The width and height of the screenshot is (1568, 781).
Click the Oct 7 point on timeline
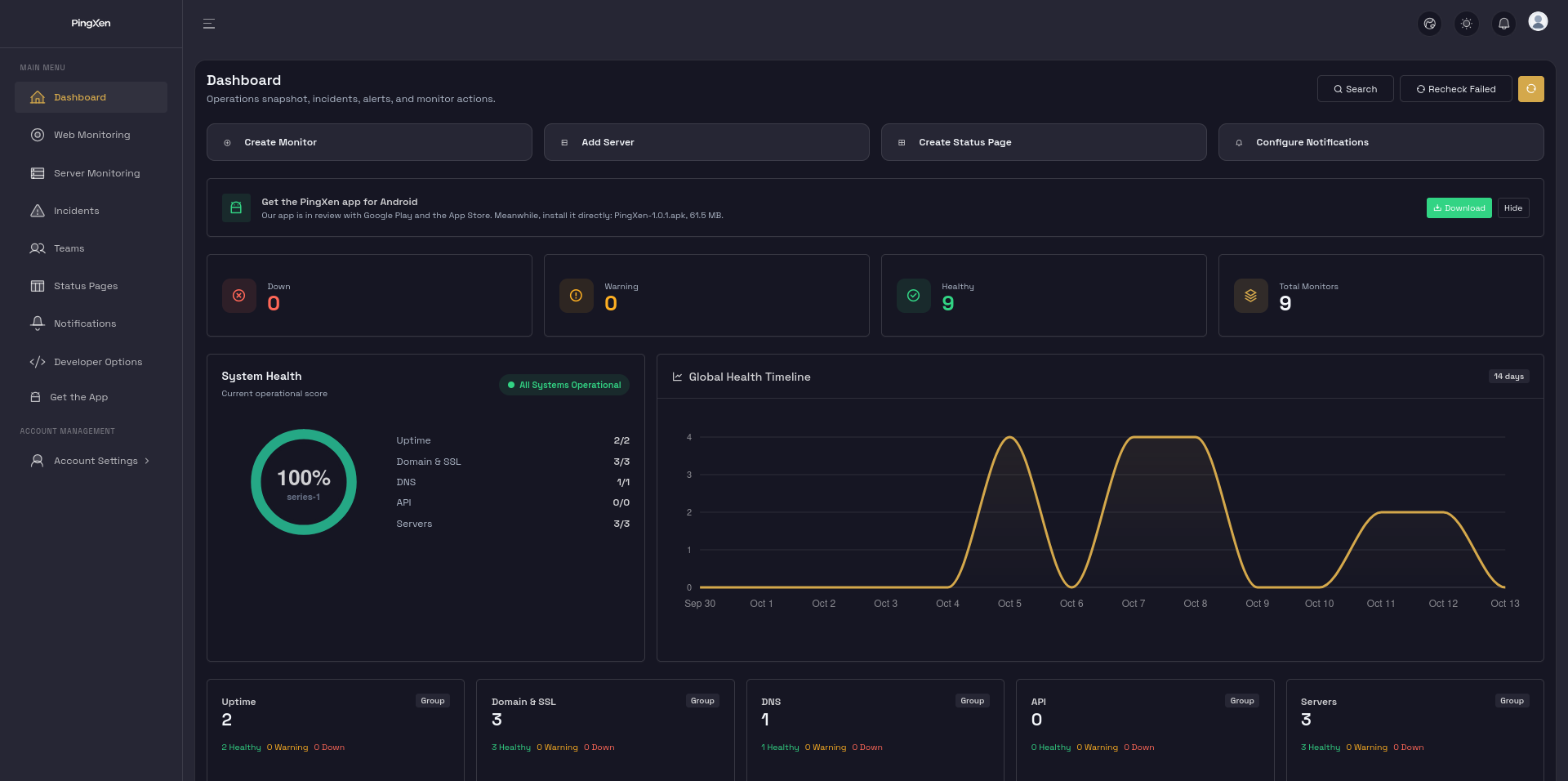pos(1134,438)
